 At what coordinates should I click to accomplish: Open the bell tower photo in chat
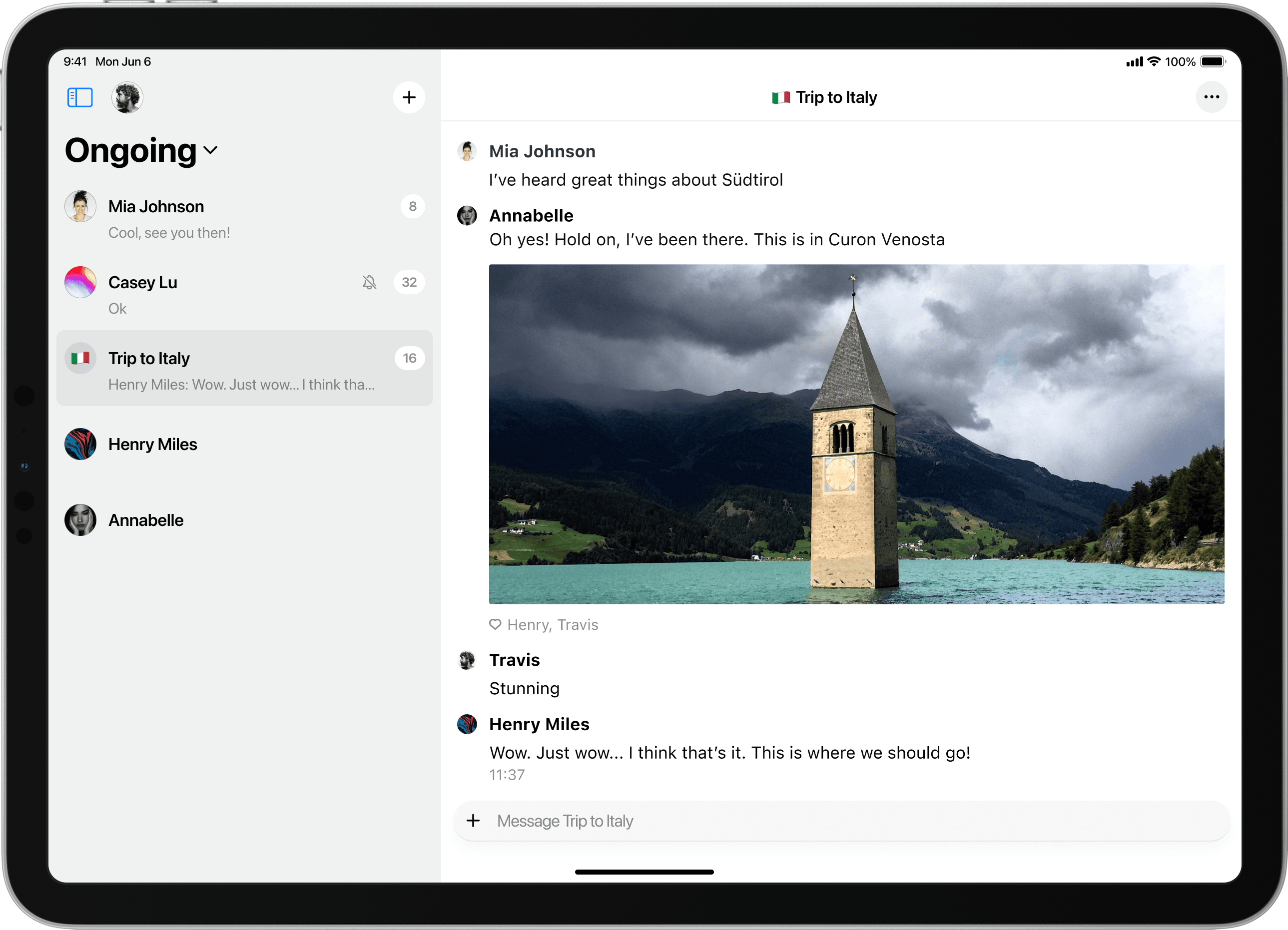(856, 435)
